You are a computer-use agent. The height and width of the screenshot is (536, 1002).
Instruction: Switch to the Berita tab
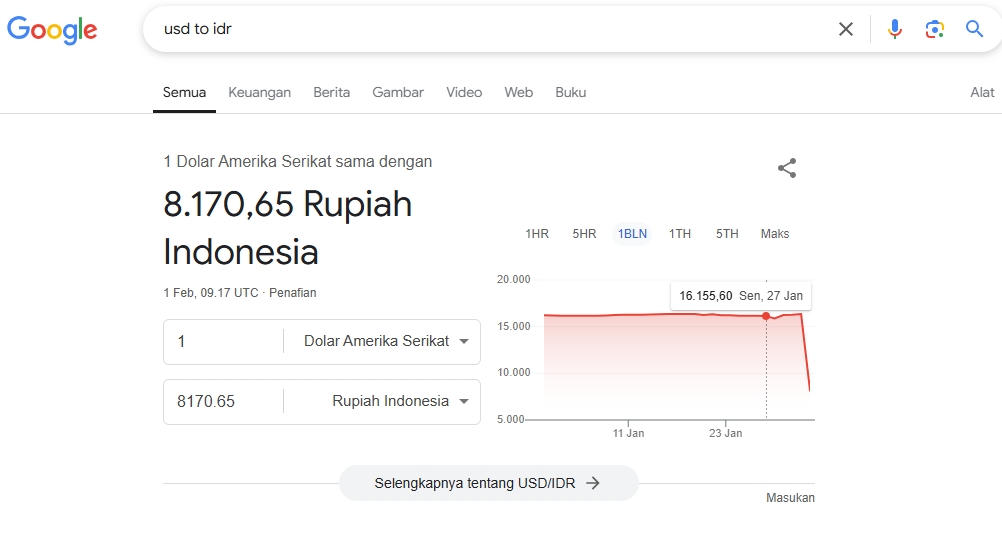pyautogui.click(x=331, y=92)
